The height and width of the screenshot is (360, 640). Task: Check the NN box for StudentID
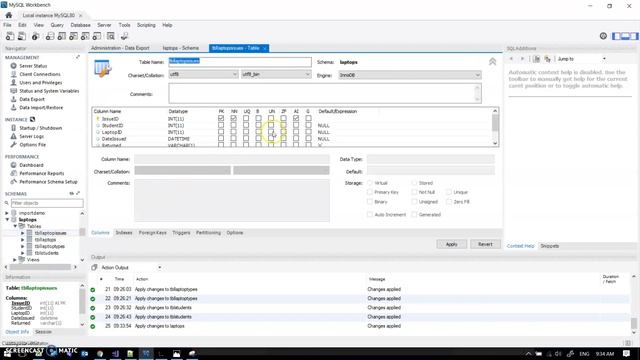(233, 125)
